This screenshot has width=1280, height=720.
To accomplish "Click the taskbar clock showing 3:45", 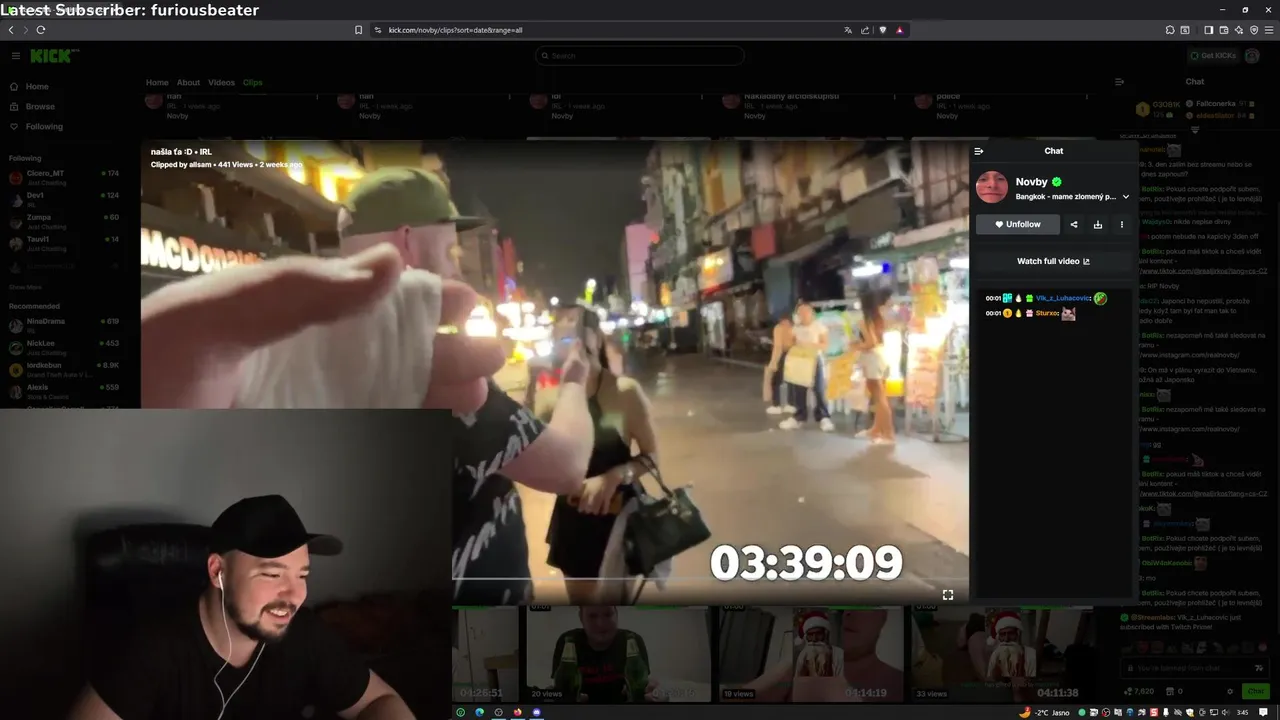I will (x=1242, y=712).
